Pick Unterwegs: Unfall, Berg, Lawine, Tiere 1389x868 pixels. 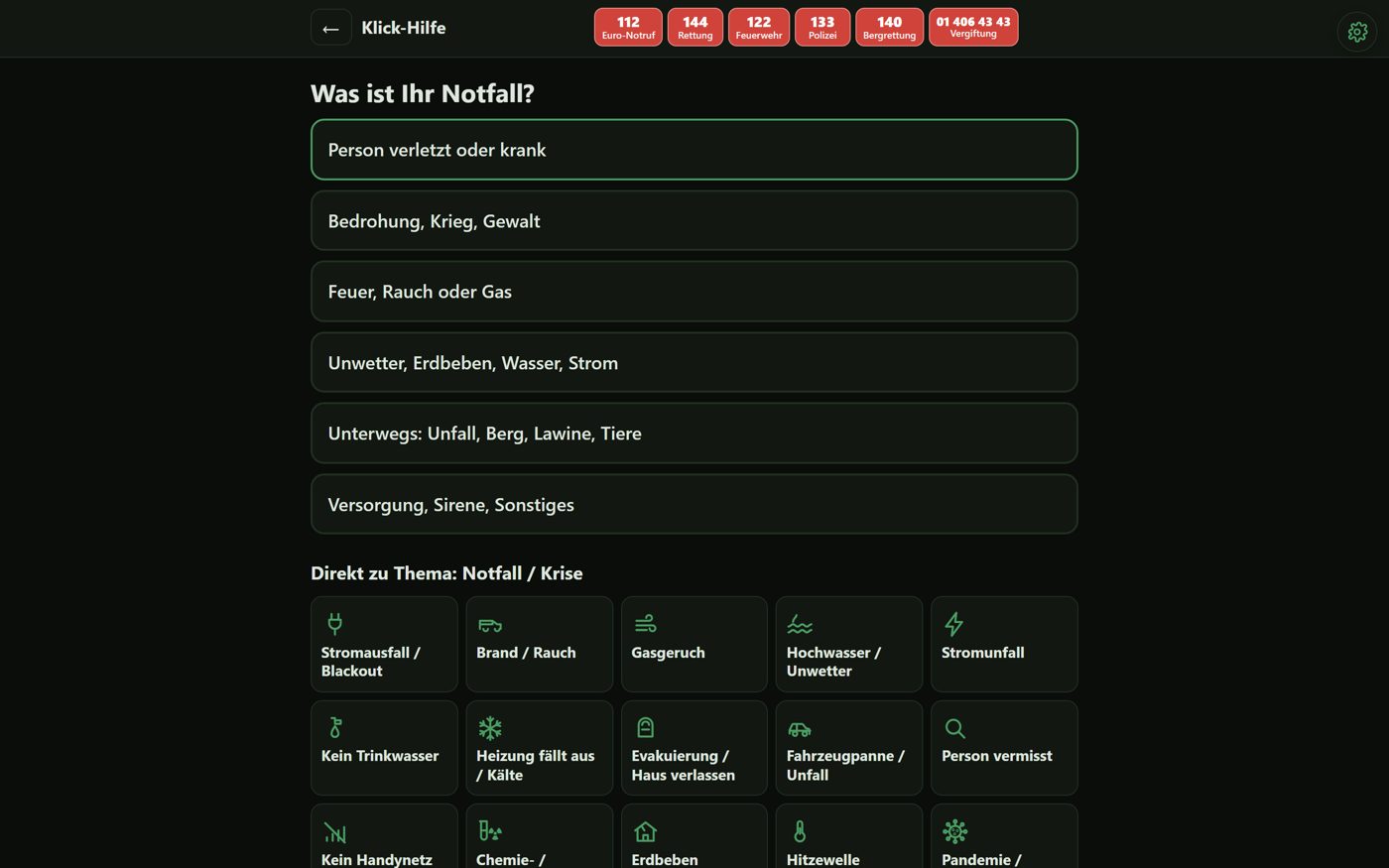coord(694,434)
